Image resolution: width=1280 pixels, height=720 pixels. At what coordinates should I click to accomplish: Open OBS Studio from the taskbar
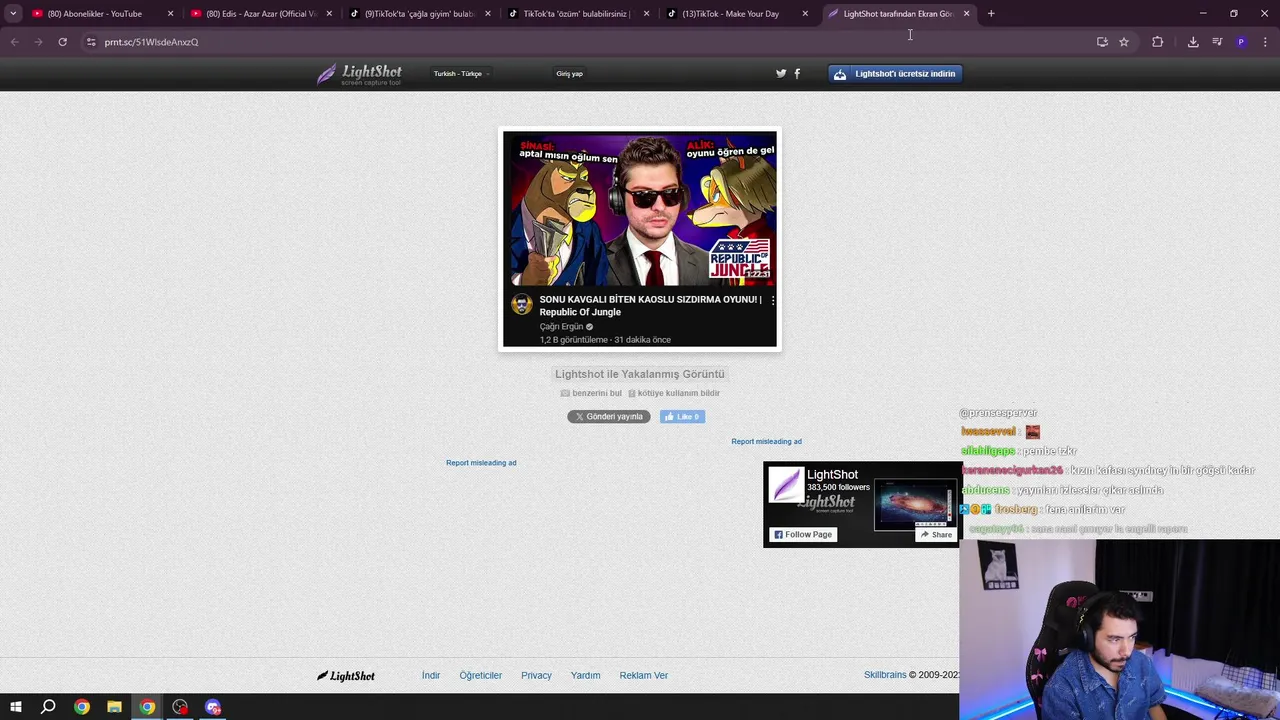pyautogui.click(x=180, y=707)
